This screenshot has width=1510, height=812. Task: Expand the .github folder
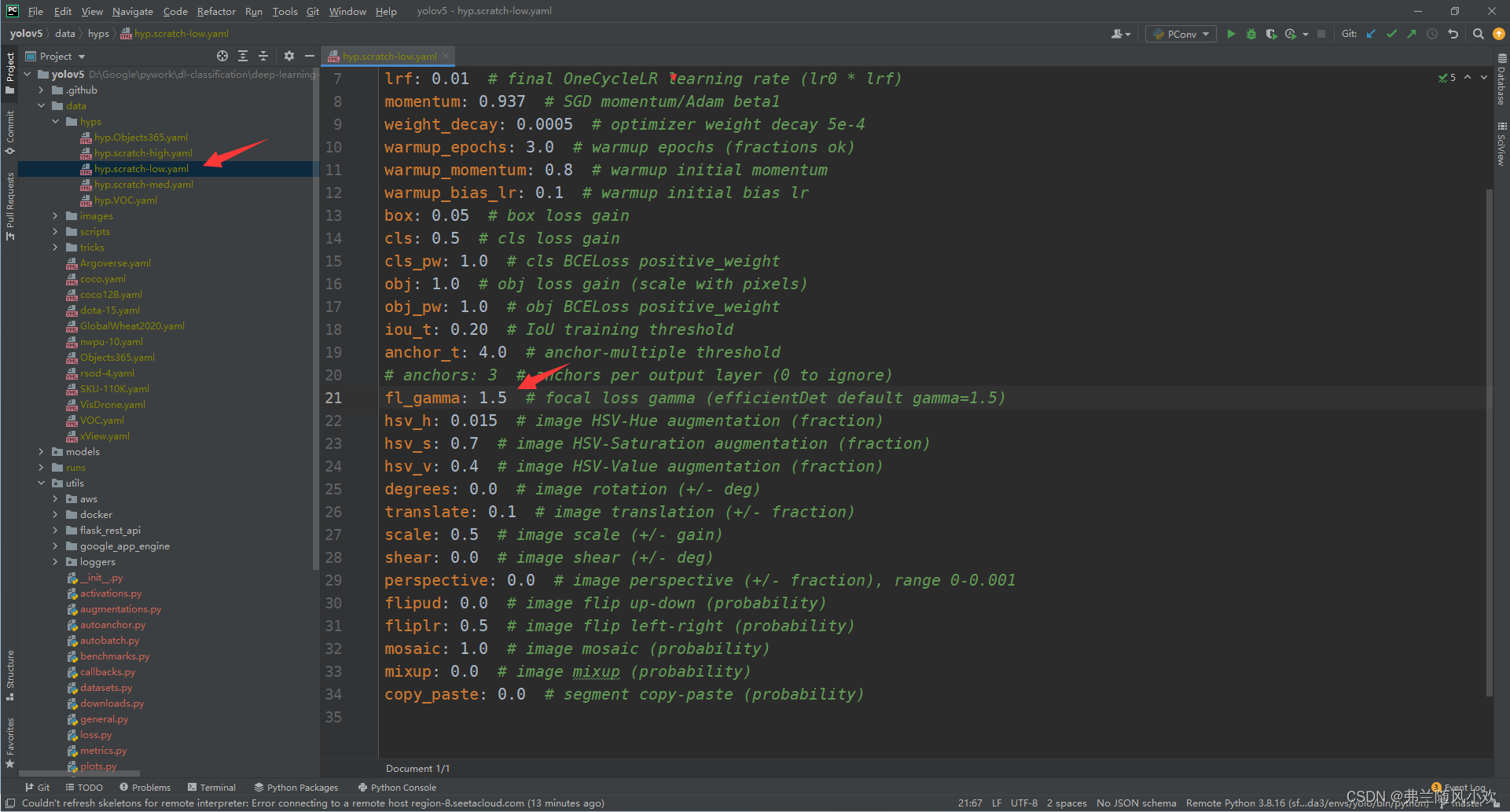42,90
